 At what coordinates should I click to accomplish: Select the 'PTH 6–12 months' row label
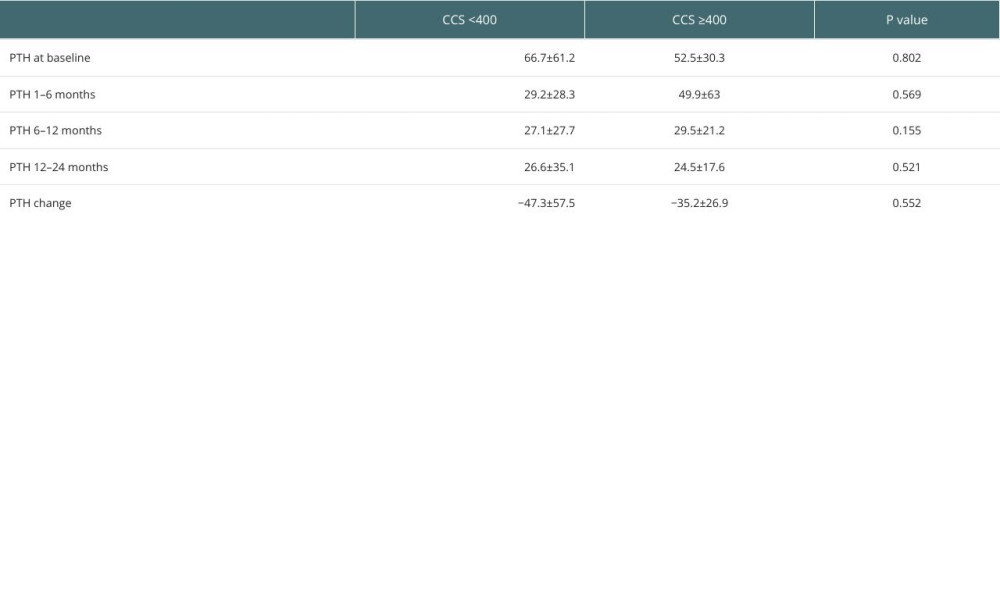[x=55, y=130]
